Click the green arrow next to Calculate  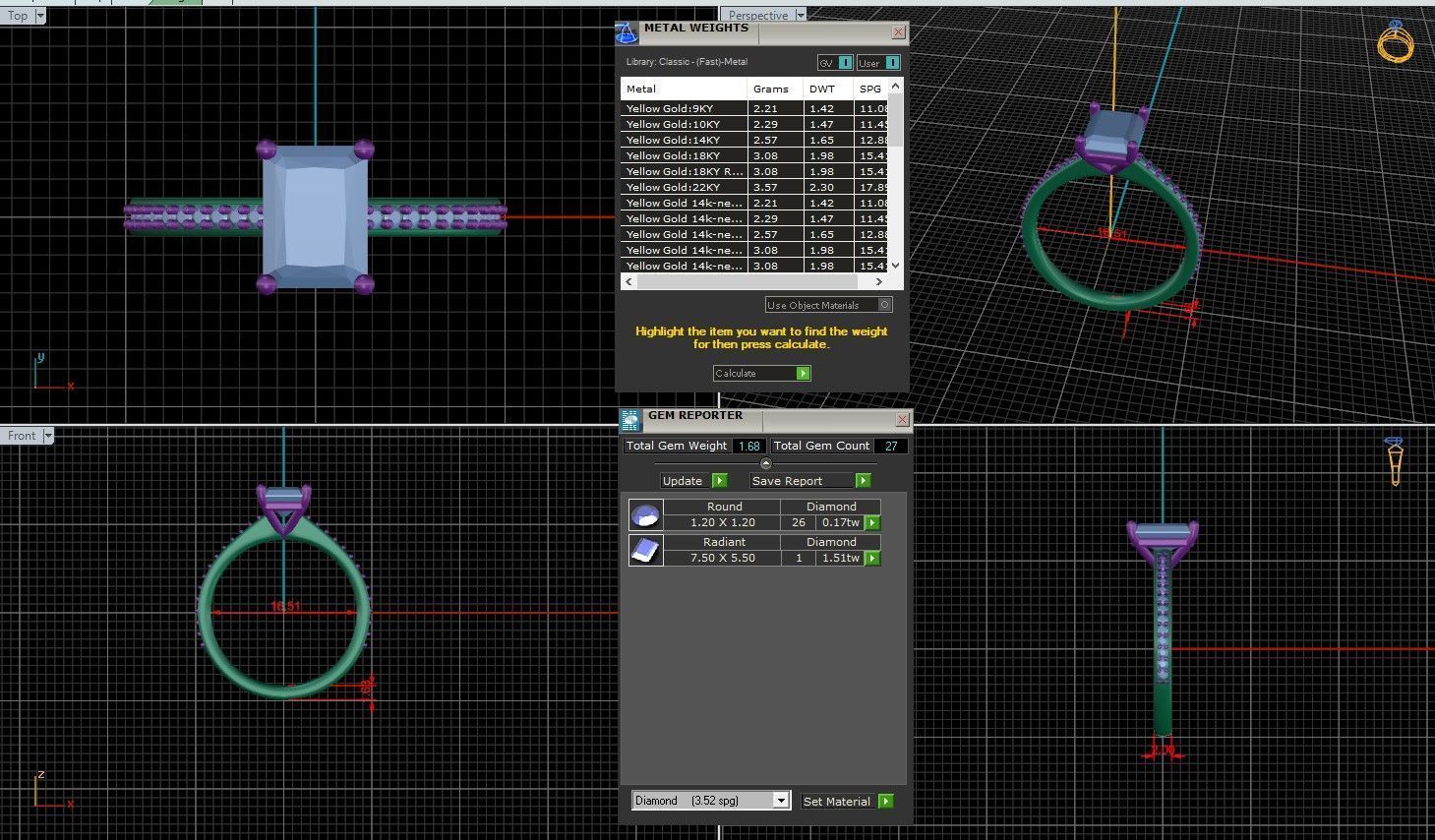(x=804, y=373)
